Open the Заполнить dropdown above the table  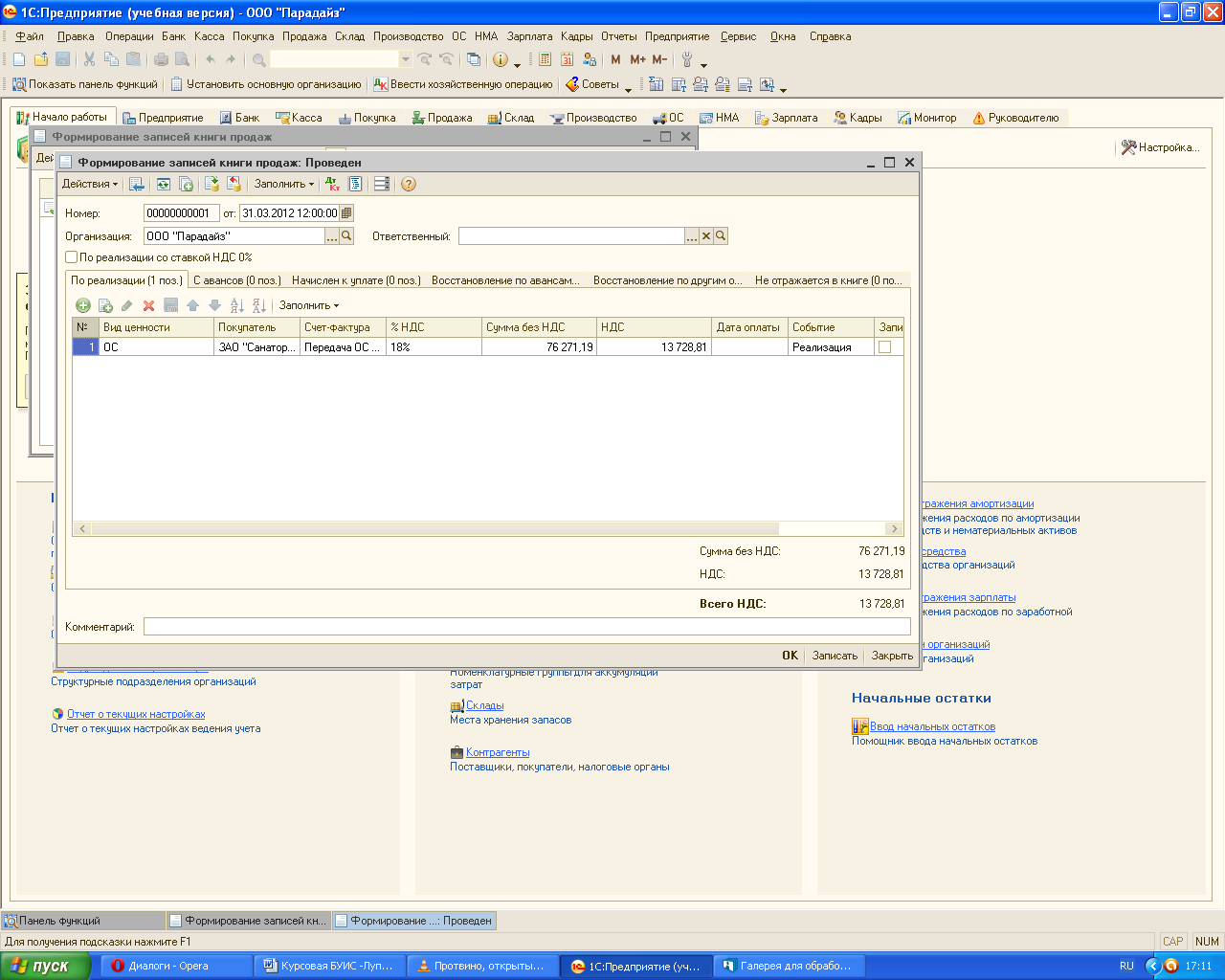[x=308, y=305]
